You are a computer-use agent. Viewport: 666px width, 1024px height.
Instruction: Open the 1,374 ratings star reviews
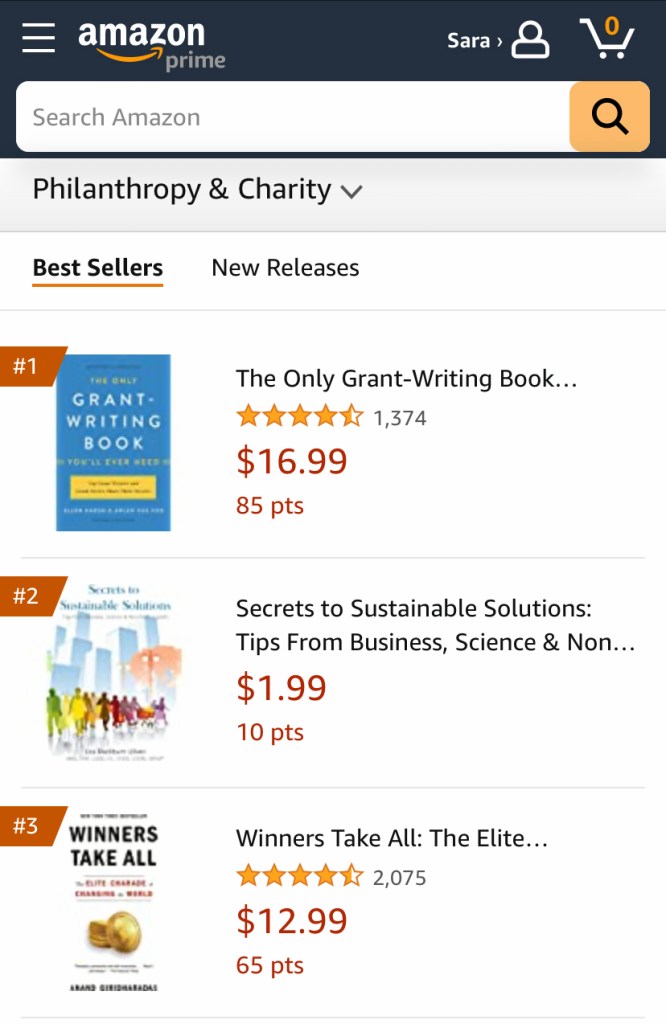tap(330, 417)
